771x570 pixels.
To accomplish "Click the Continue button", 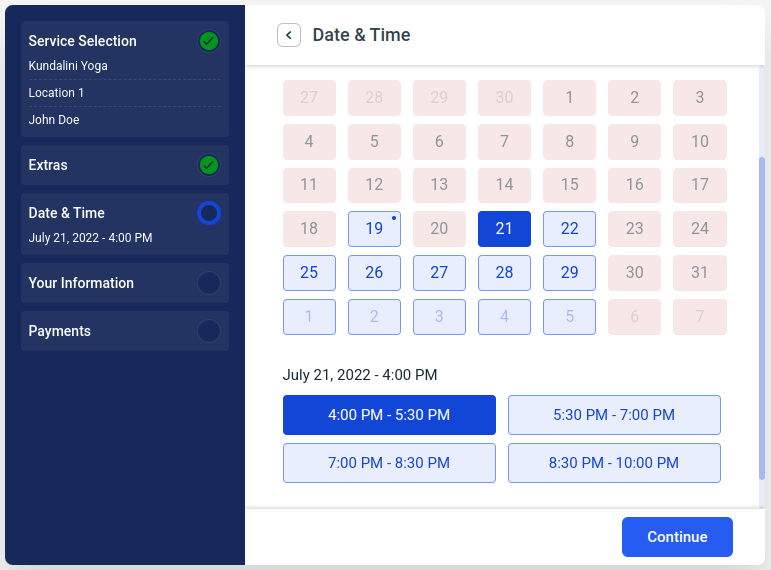I will coord(677,537).
